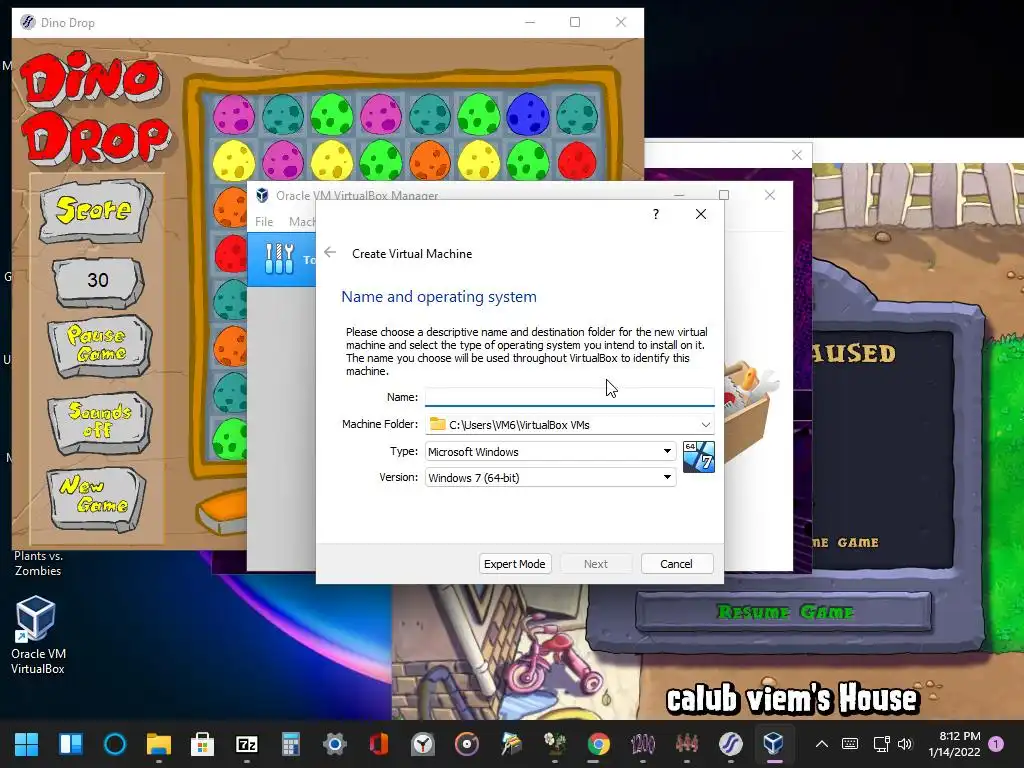
Task: Close the Create Virtual Machine dialog
Action: click(701, 214)
